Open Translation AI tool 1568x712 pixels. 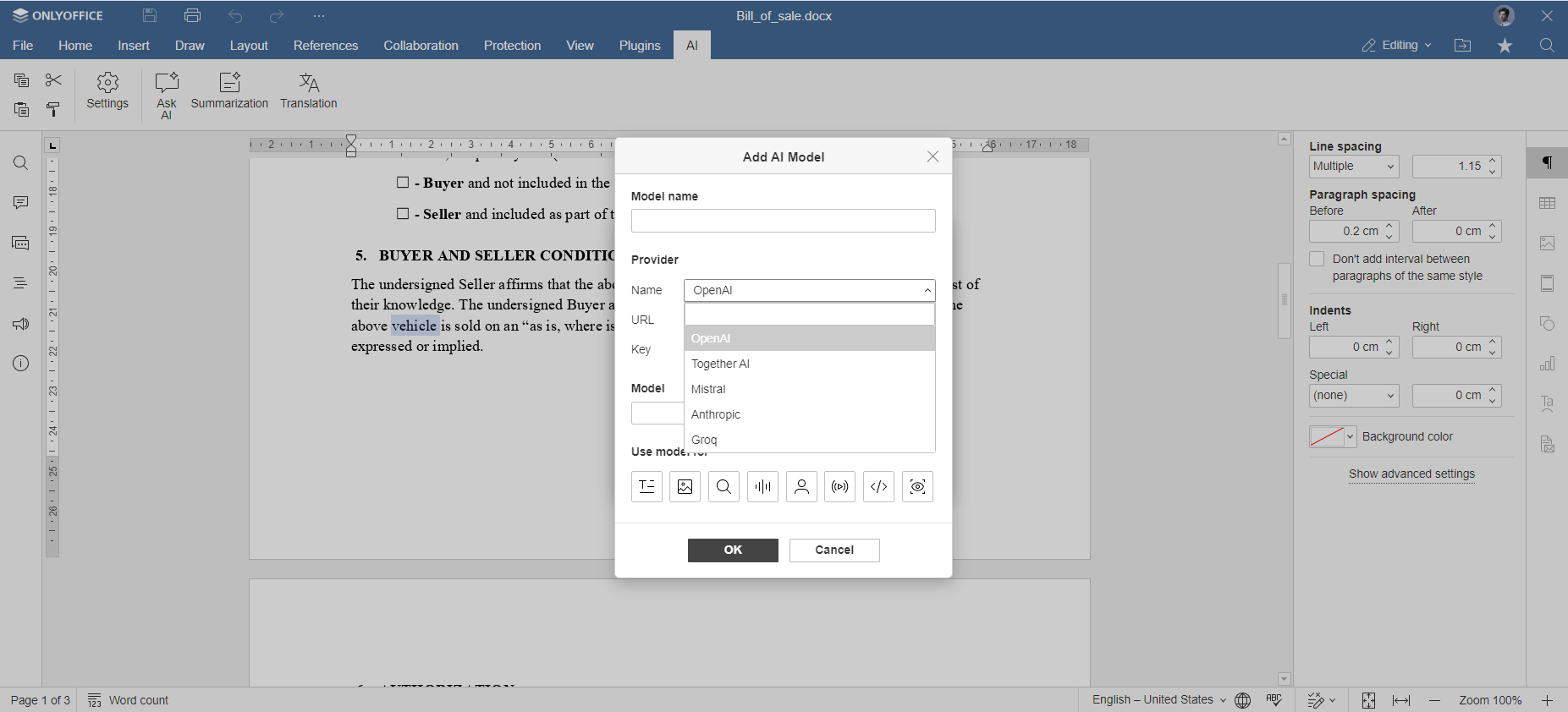coord(309,92)
